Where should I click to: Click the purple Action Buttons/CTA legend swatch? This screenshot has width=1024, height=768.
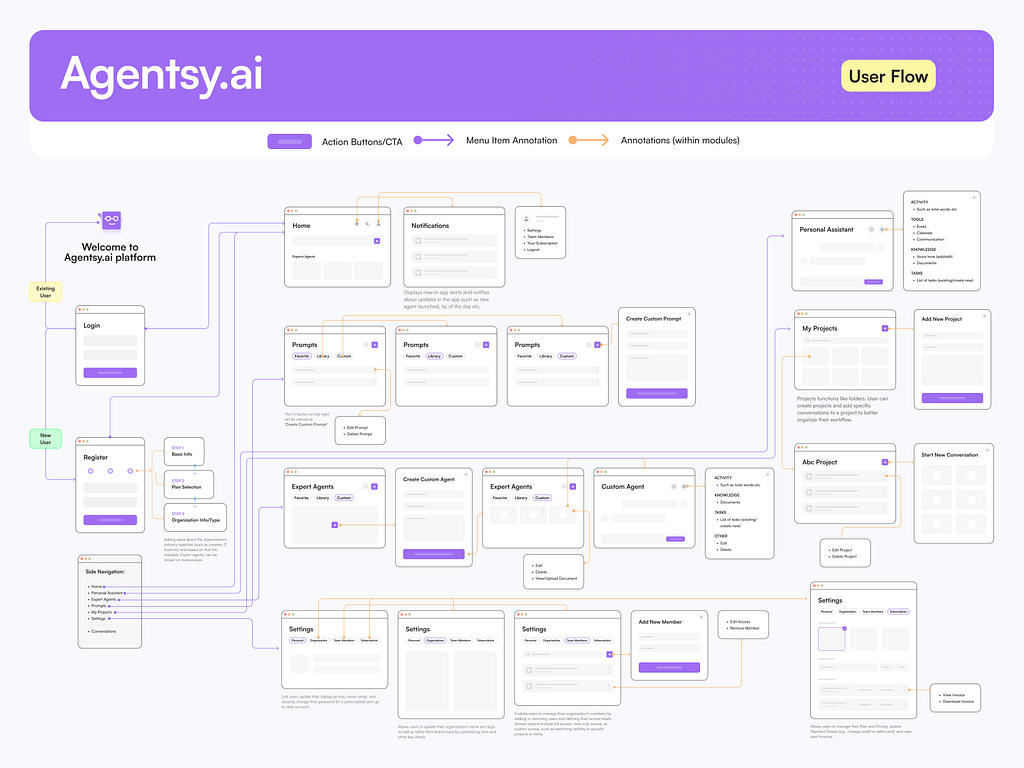[289, 141]
